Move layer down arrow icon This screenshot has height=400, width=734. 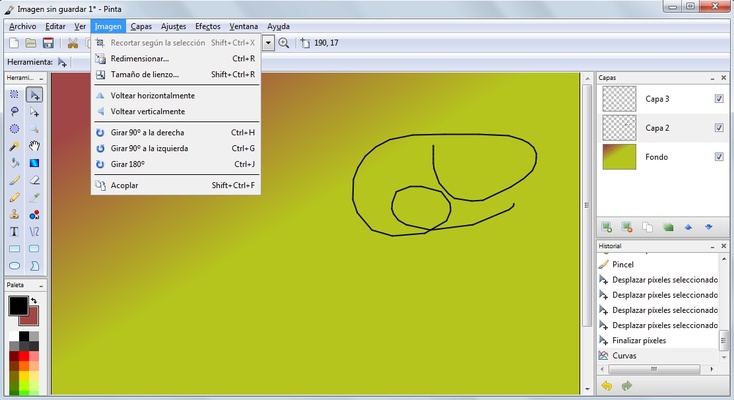point(709,227)
